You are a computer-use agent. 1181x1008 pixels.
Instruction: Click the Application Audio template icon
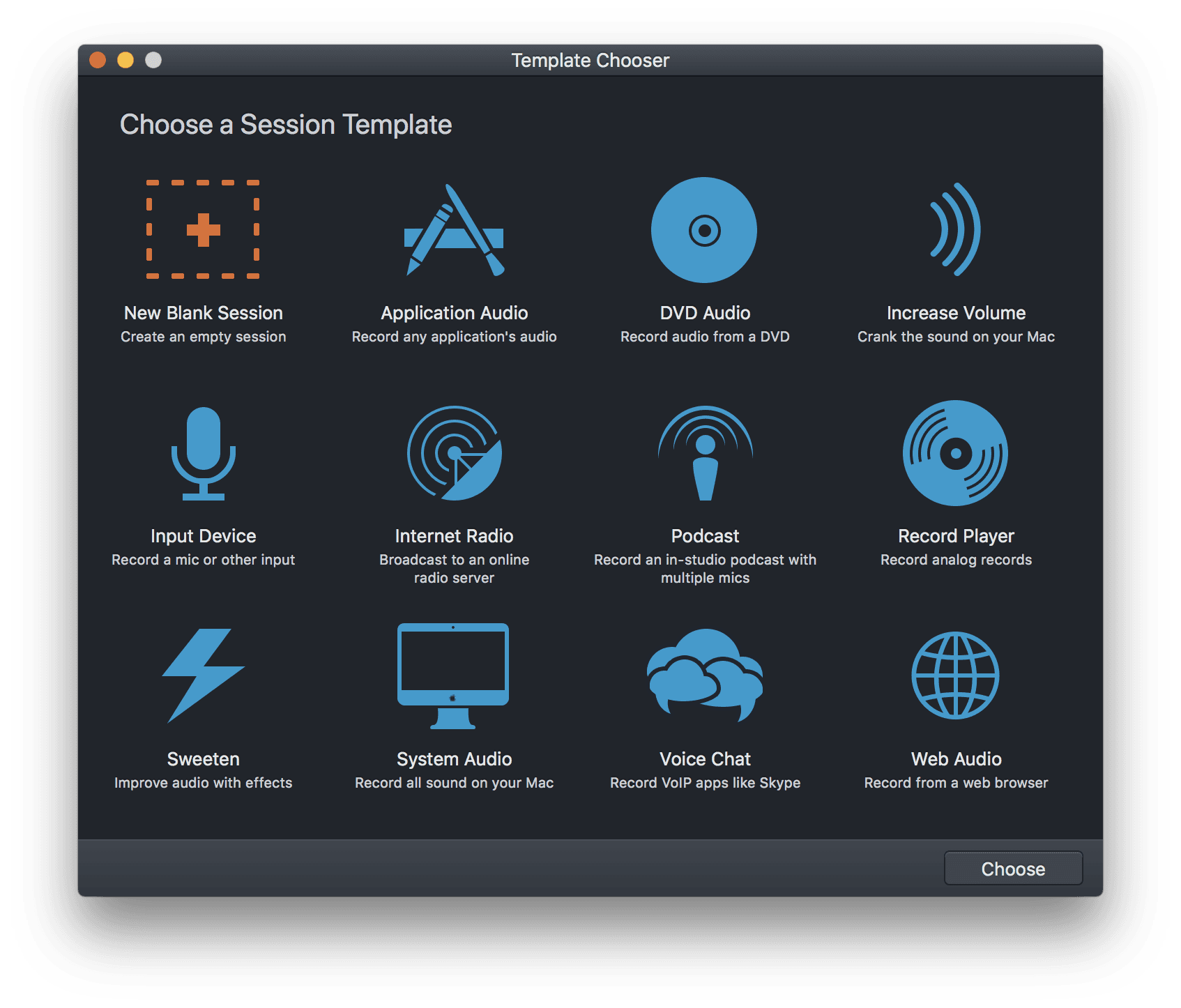(x=454, y=231)
